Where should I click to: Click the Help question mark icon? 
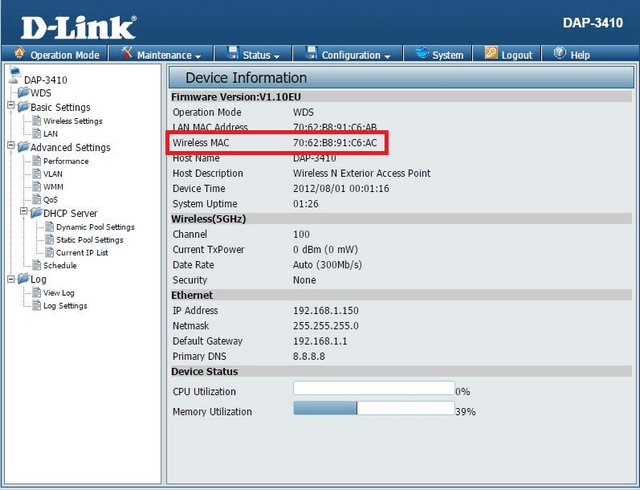click(560, 54)
